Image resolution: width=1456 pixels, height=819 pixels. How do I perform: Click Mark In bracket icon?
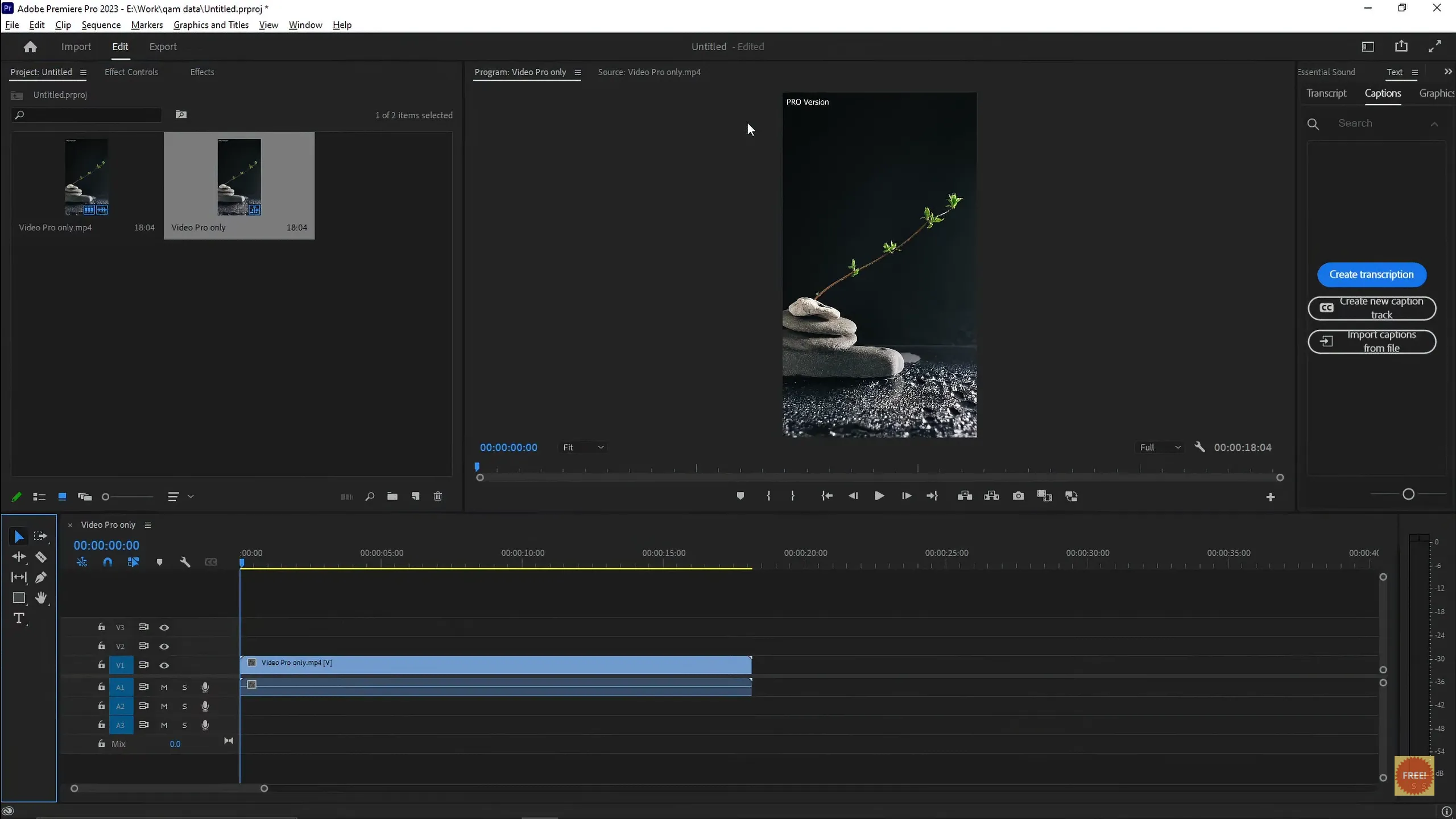(768, 496)
